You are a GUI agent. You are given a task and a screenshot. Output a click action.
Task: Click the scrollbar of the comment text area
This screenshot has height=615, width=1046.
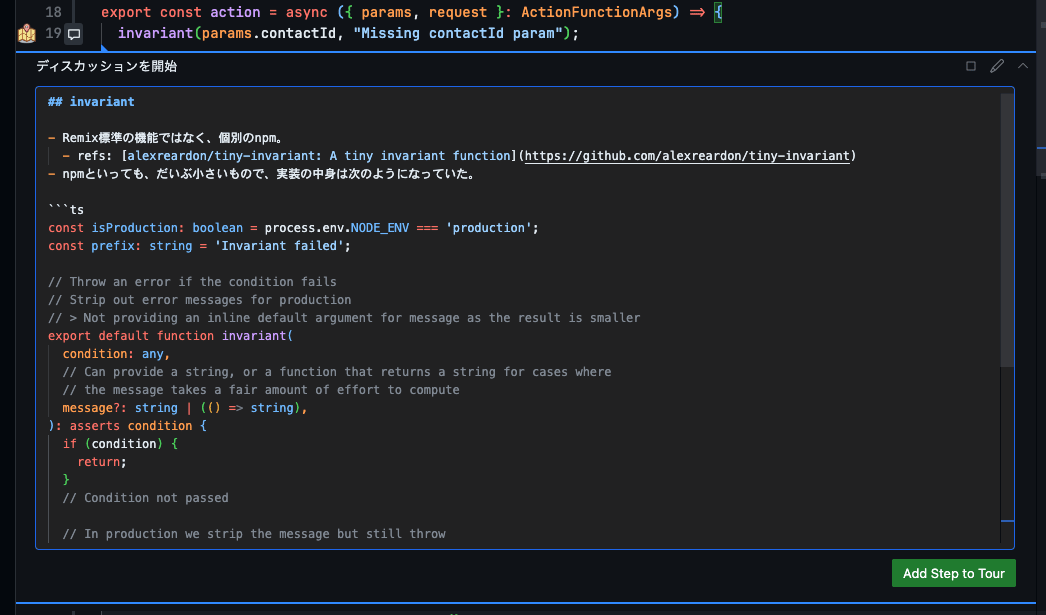point(1006,230)
